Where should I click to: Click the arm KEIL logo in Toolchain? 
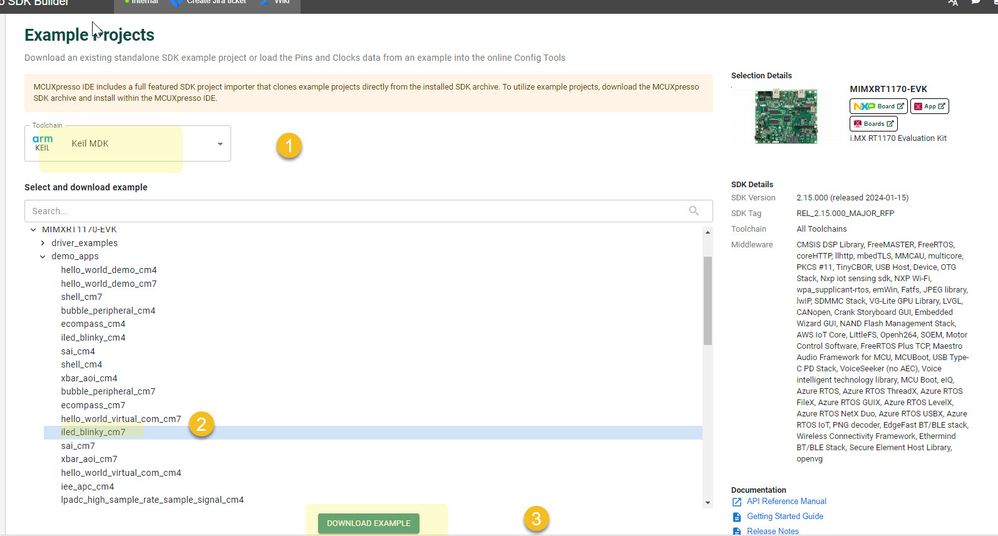click(43, 143)
